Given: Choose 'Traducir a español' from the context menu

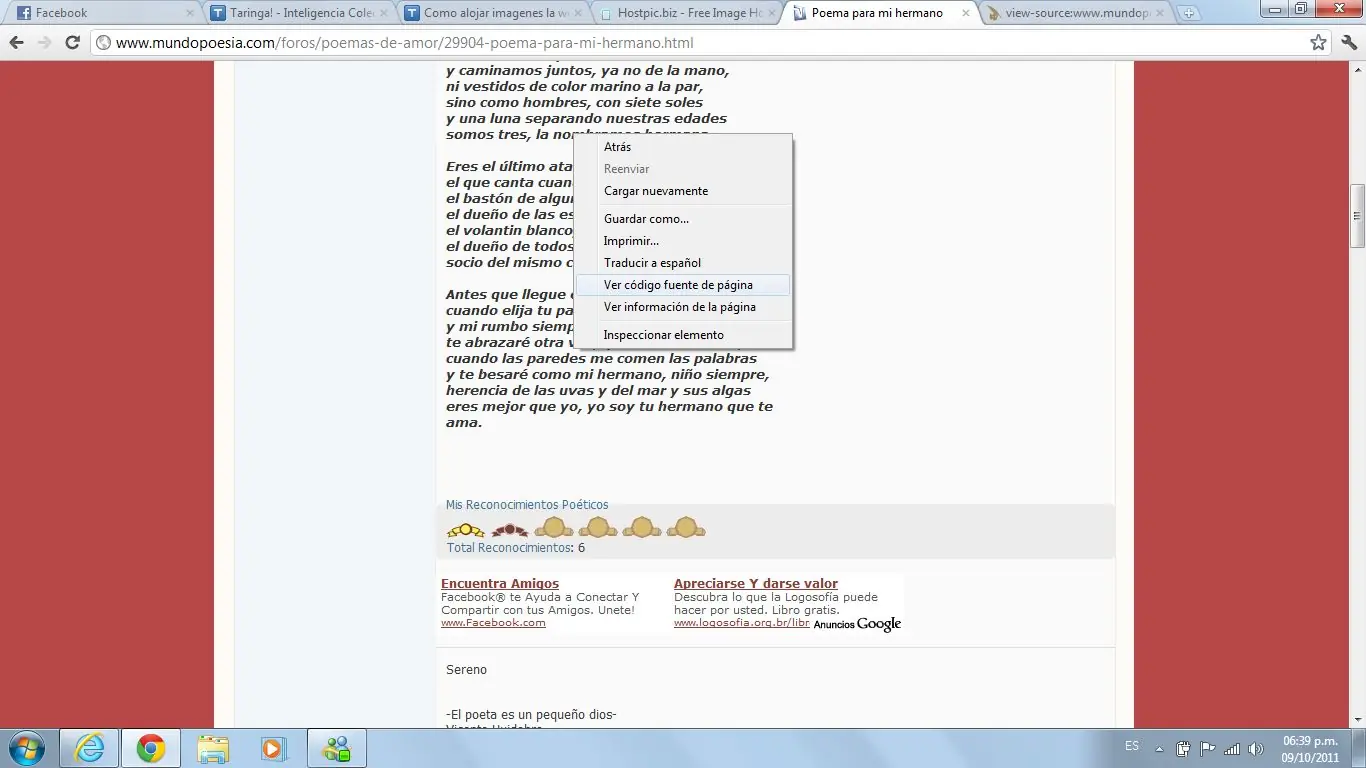Looking at the screenshot, I should click(x=683, y=263).
